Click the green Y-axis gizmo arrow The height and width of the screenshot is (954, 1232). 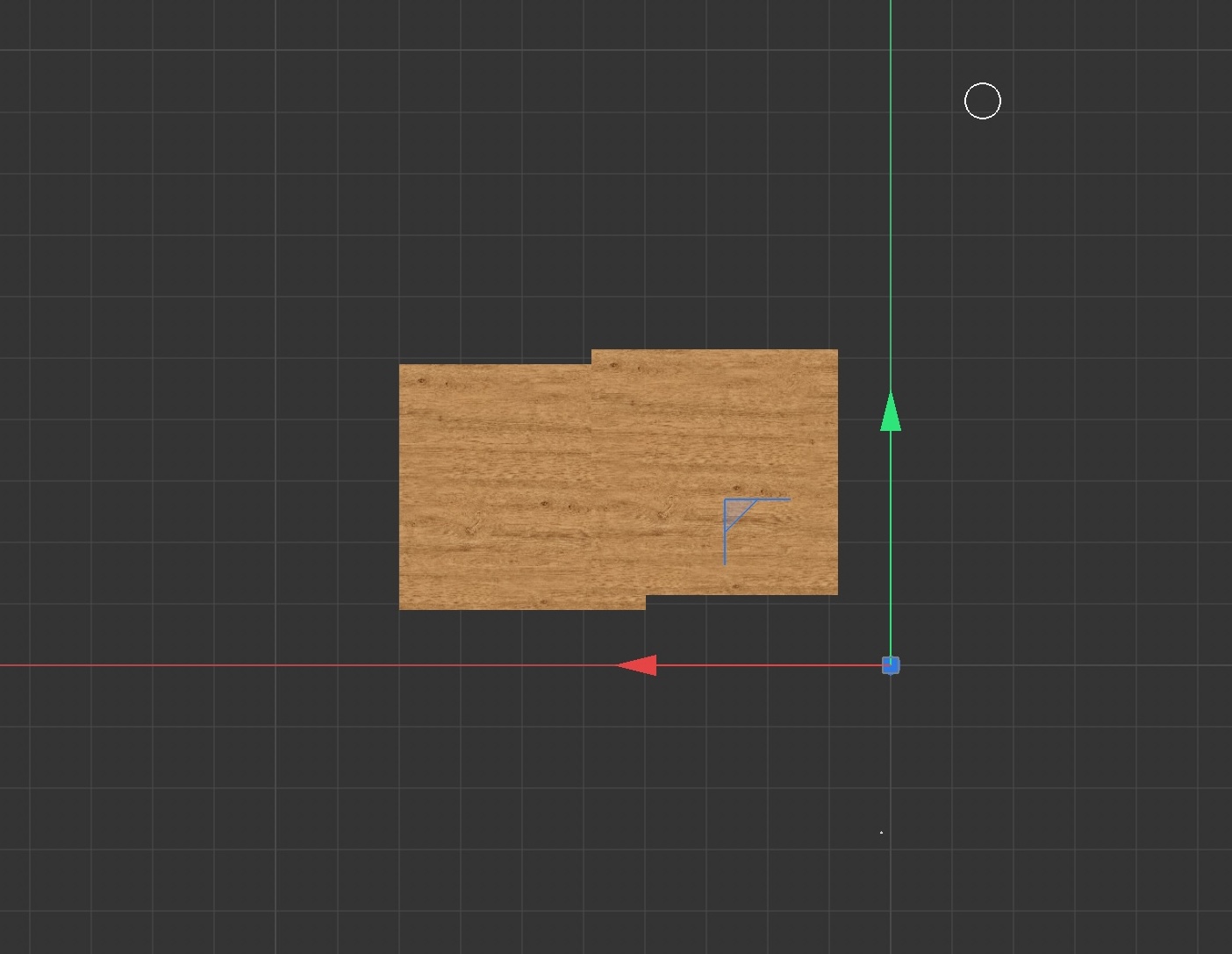[891, 412]
